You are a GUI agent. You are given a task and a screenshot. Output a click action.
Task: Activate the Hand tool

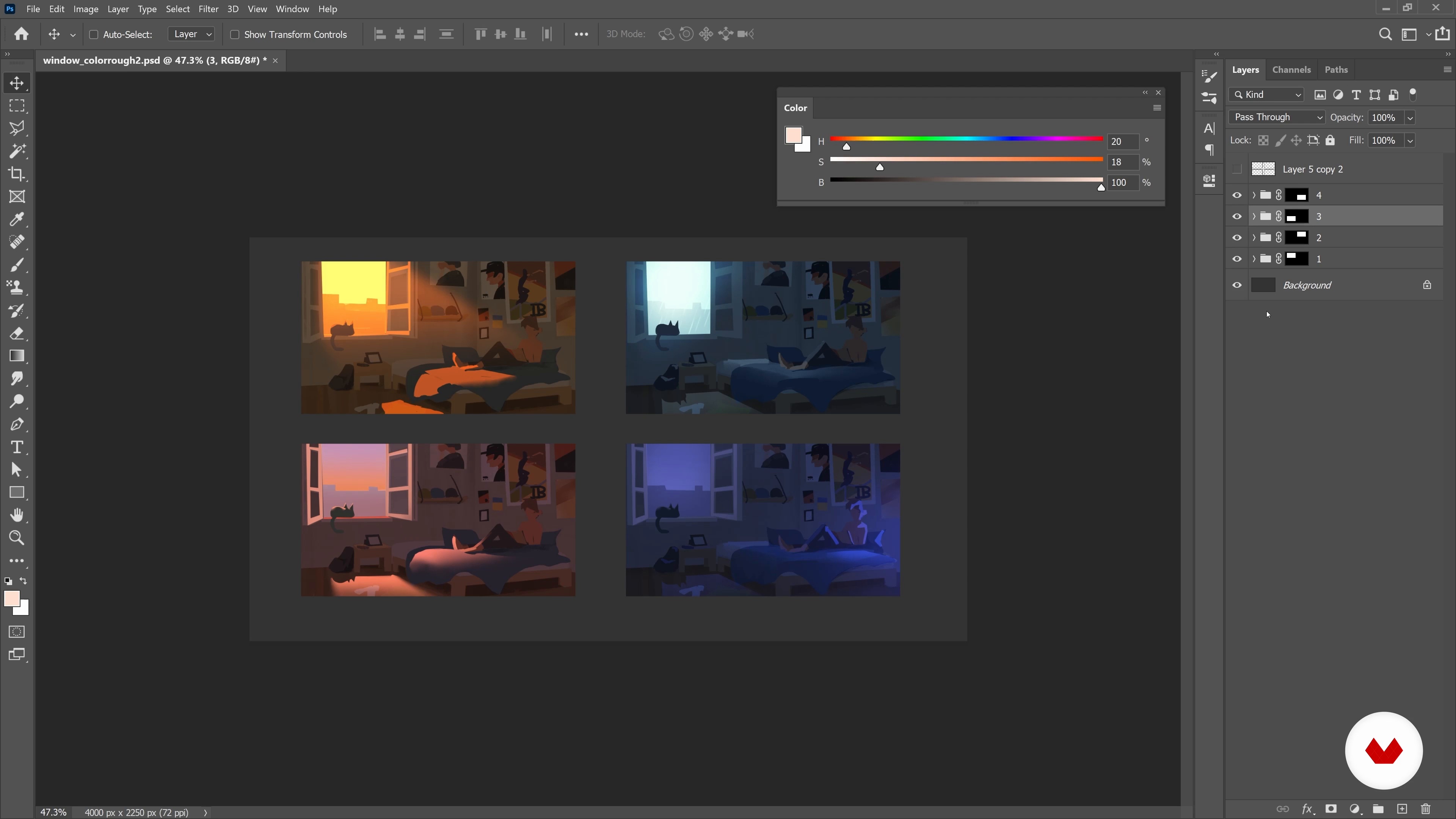[x=17, y=515]
